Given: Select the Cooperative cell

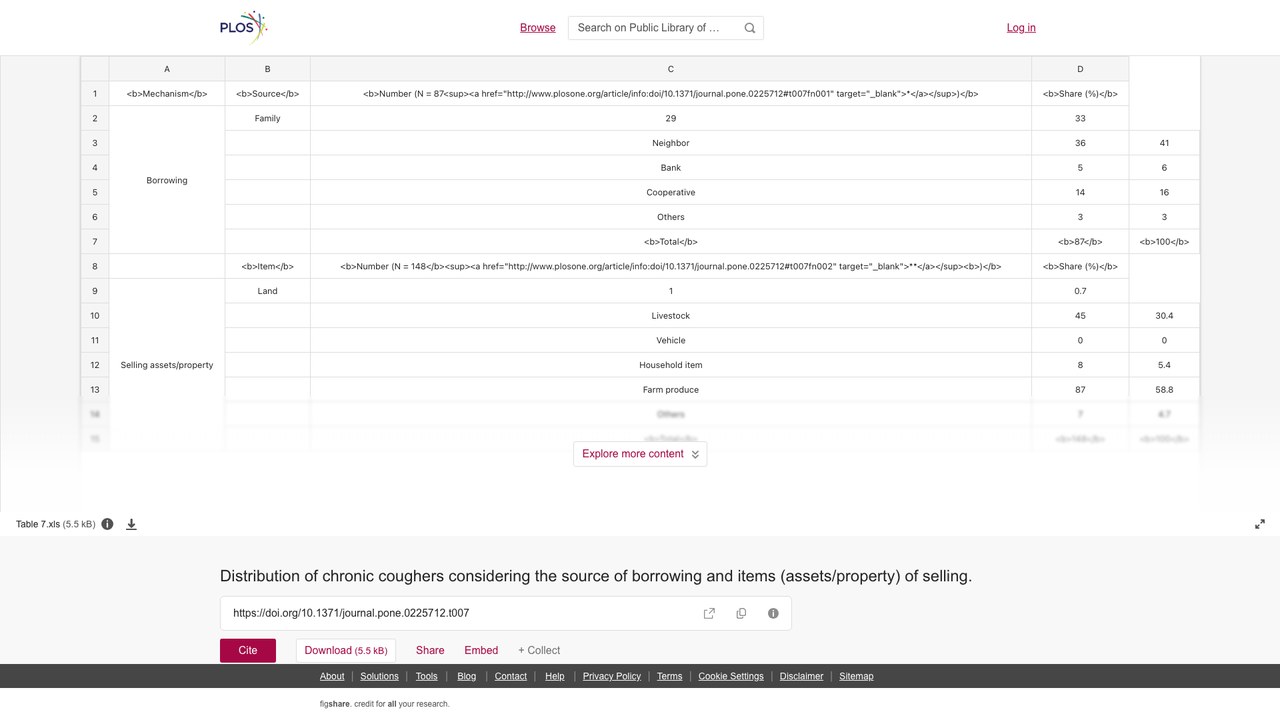Looking at the screenshot, I should pyautogui.click(x=671, y=192).
